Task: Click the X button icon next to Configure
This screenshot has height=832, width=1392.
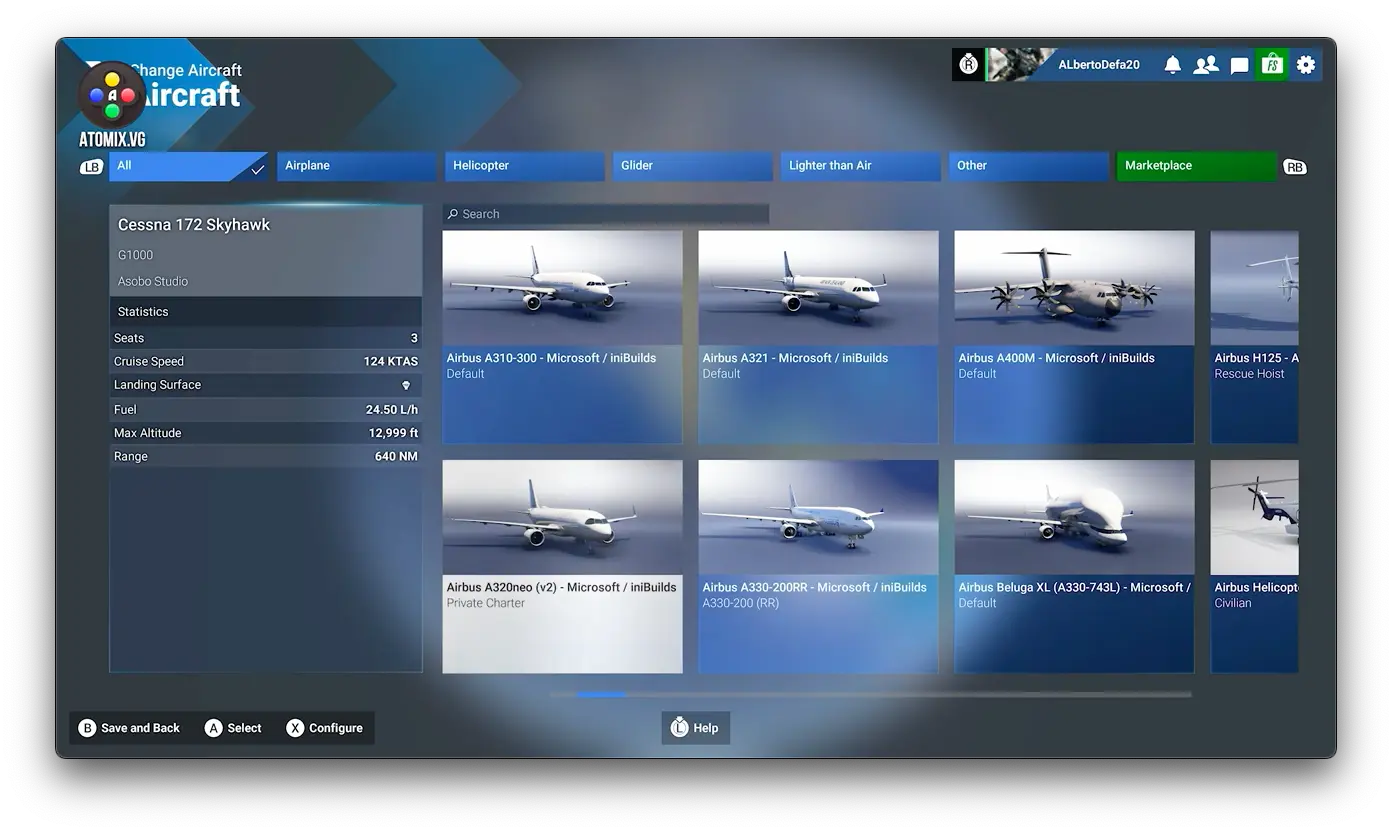Action: tap(295, 728)
